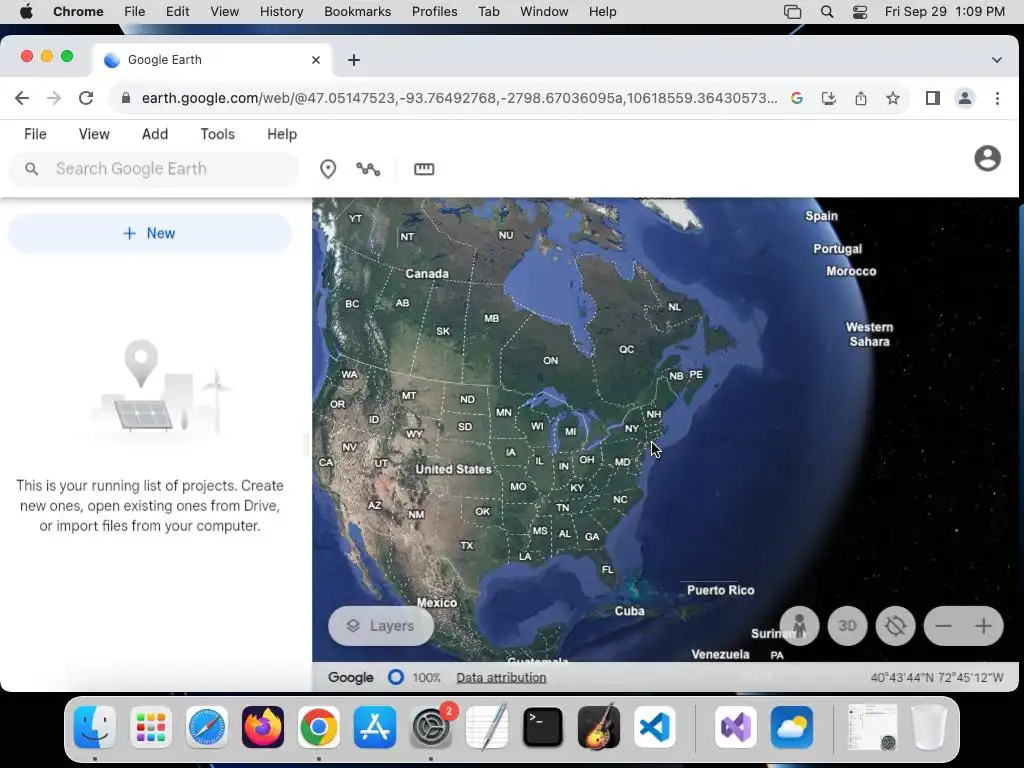The image size is (1024, 768).
Task: Open Visual Studio Code from the Dock
Action: (x=655, y=727)
